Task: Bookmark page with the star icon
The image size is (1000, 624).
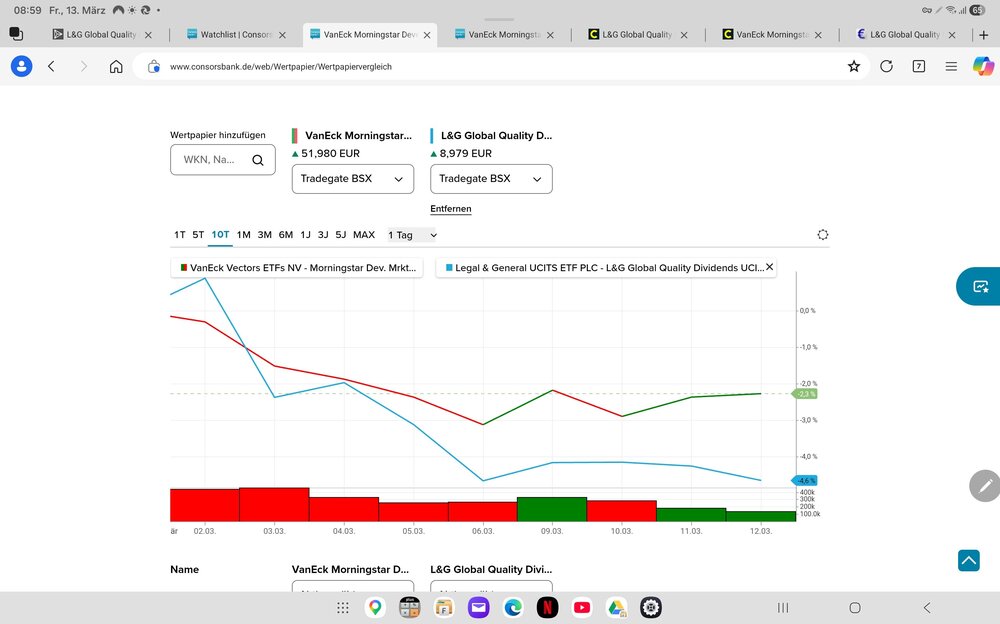Action: coord(854,66)
